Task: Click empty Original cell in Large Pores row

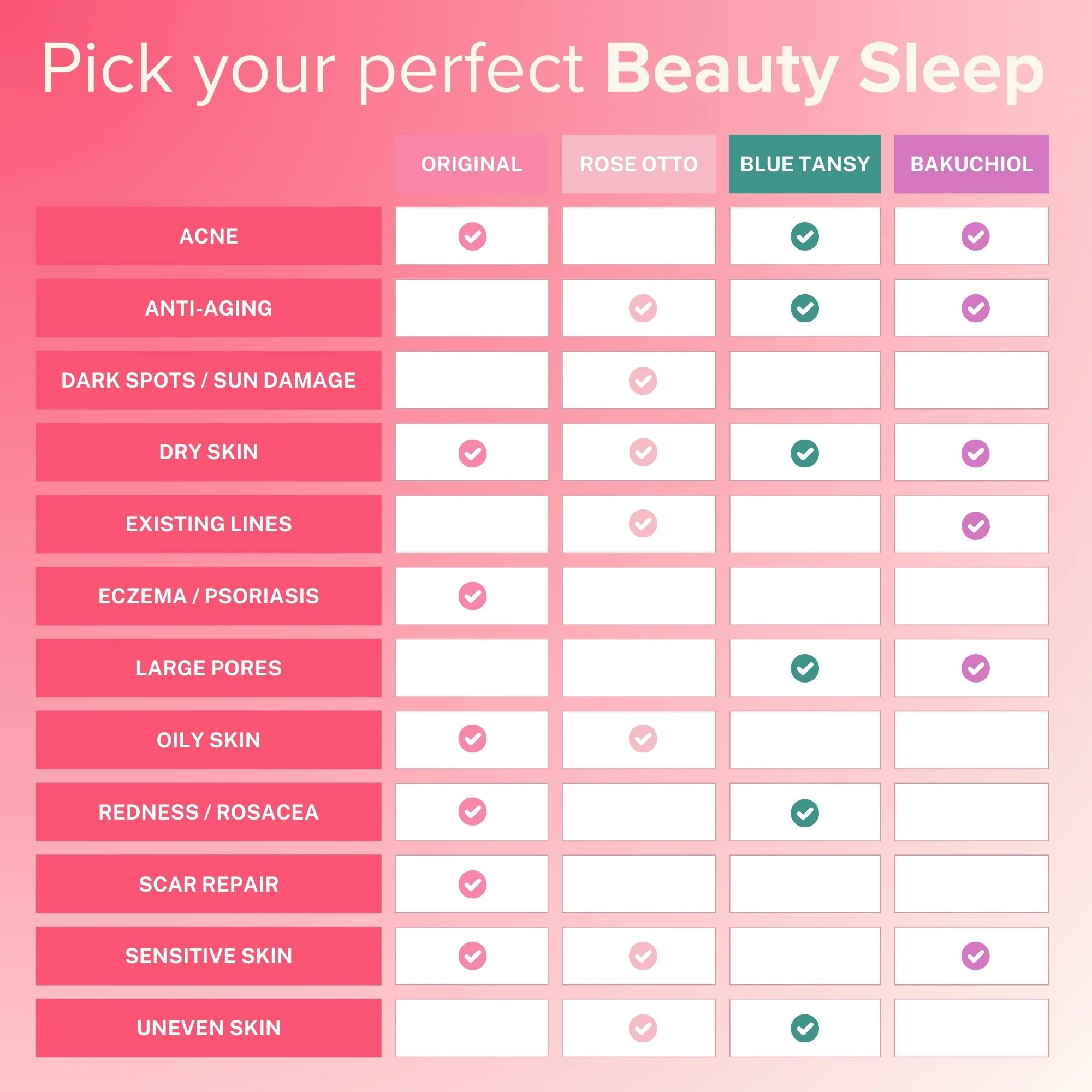Action: [471, 668]
